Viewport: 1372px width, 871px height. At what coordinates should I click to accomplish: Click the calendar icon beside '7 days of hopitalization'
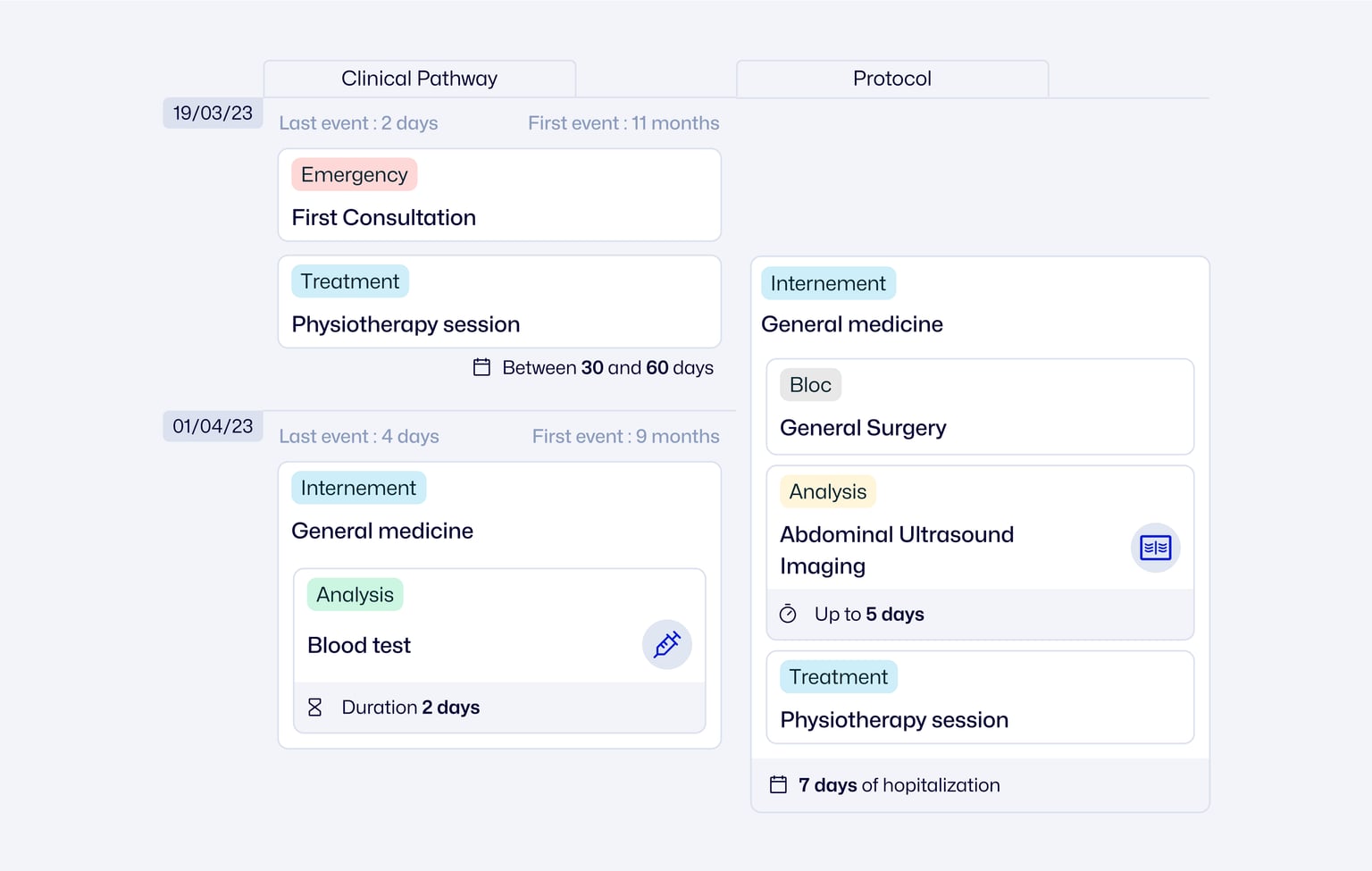click(x=778, y=784)
